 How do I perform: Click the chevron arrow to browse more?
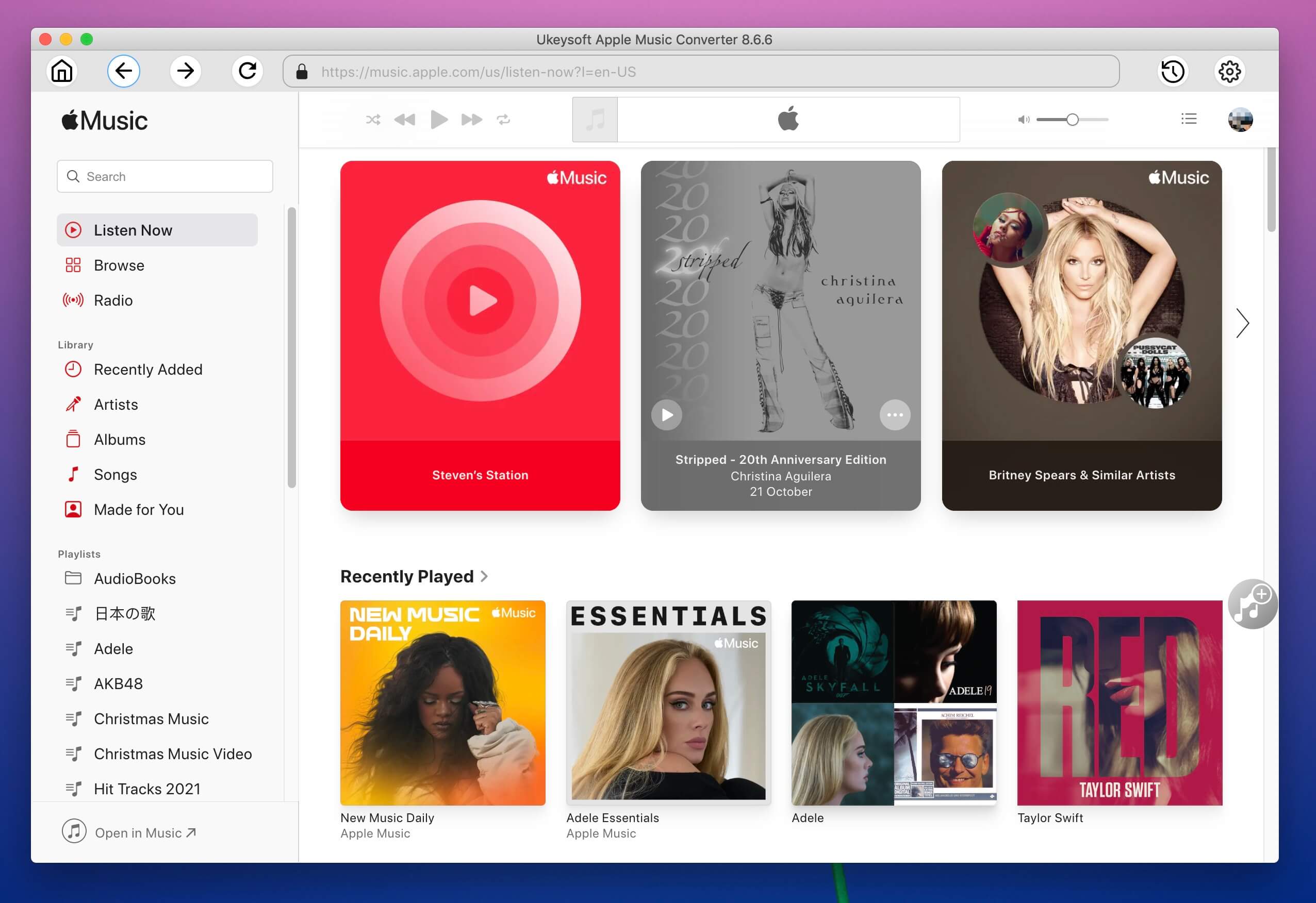(1244, 321)
